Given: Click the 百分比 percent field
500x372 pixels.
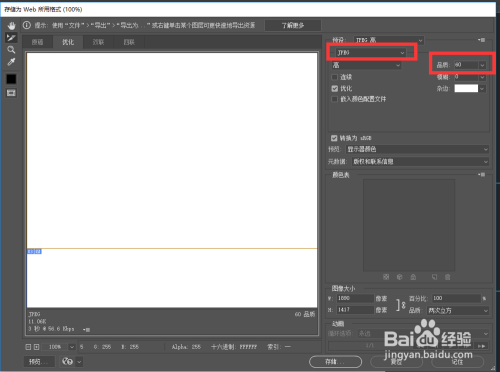Looking at the screenshot, I should [x=456, y=298].
